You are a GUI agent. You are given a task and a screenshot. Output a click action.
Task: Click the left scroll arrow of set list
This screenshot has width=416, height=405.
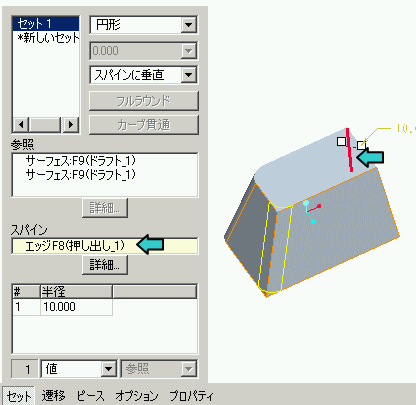point(21,125)
